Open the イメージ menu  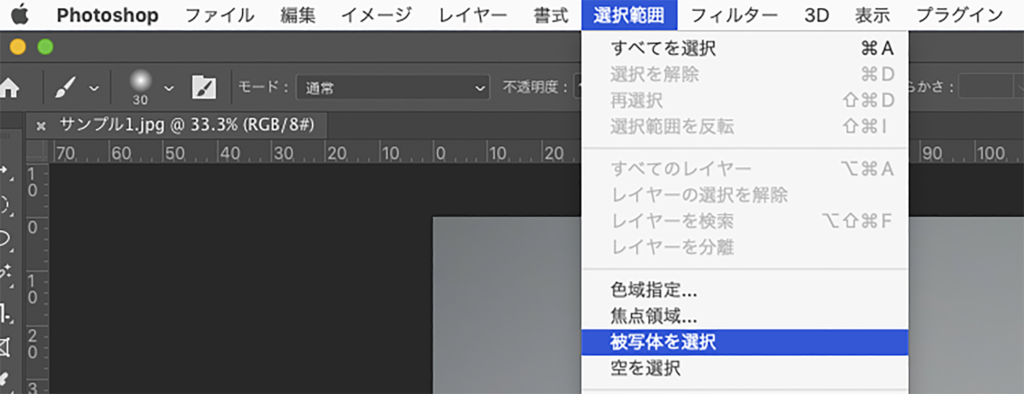coord(377,15)
